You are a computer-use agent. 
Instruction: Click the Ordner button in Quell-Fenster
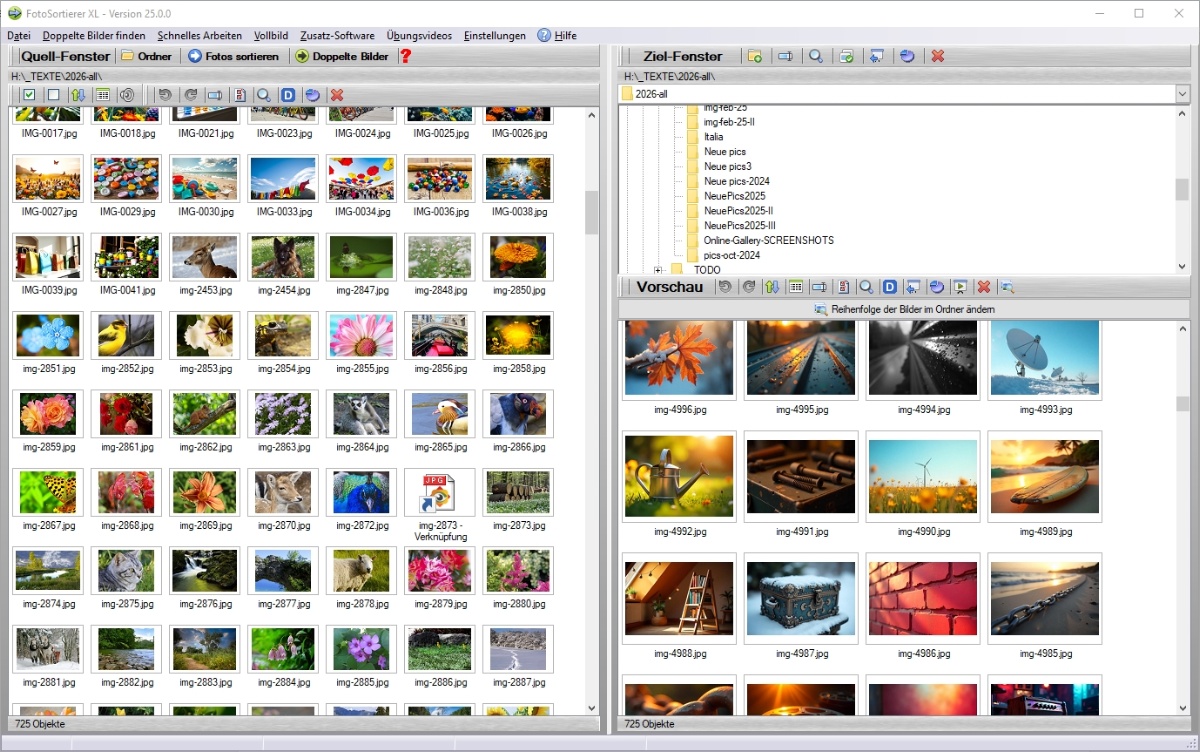tap(146, 56)
